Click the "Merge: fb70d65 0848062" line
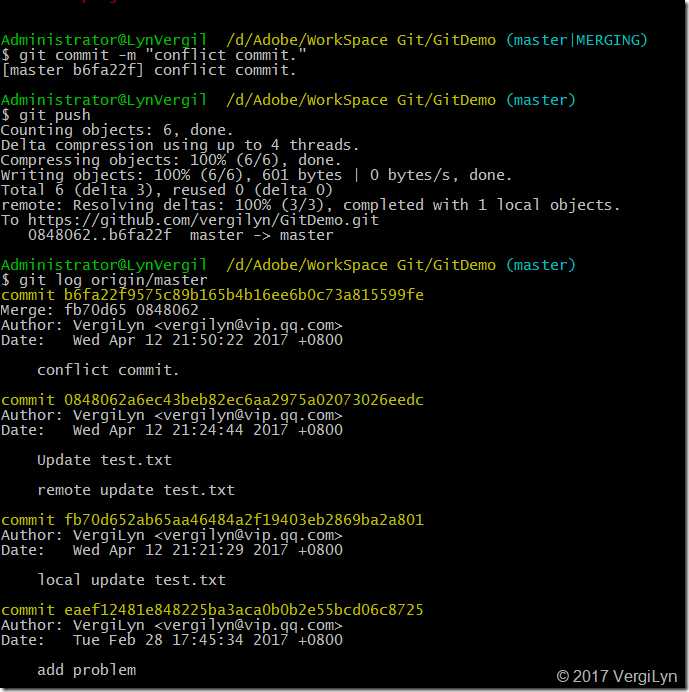The image size is (689, 692). [x=100, y=310]
